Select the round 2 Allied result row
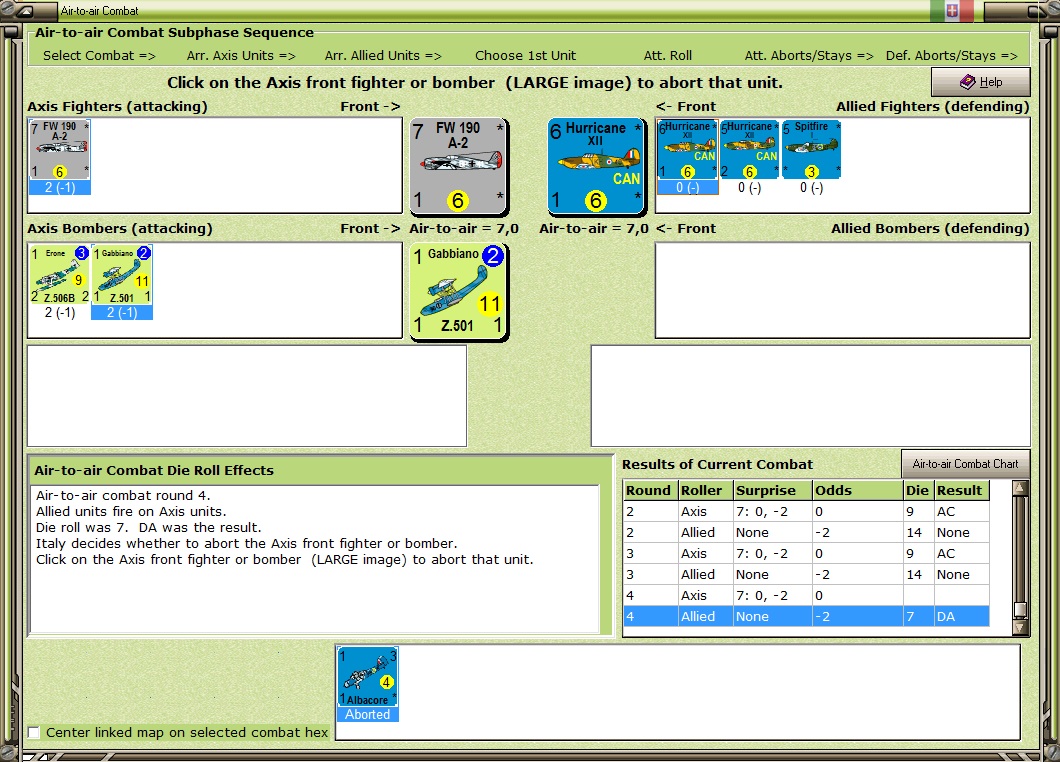 point(806,532)
